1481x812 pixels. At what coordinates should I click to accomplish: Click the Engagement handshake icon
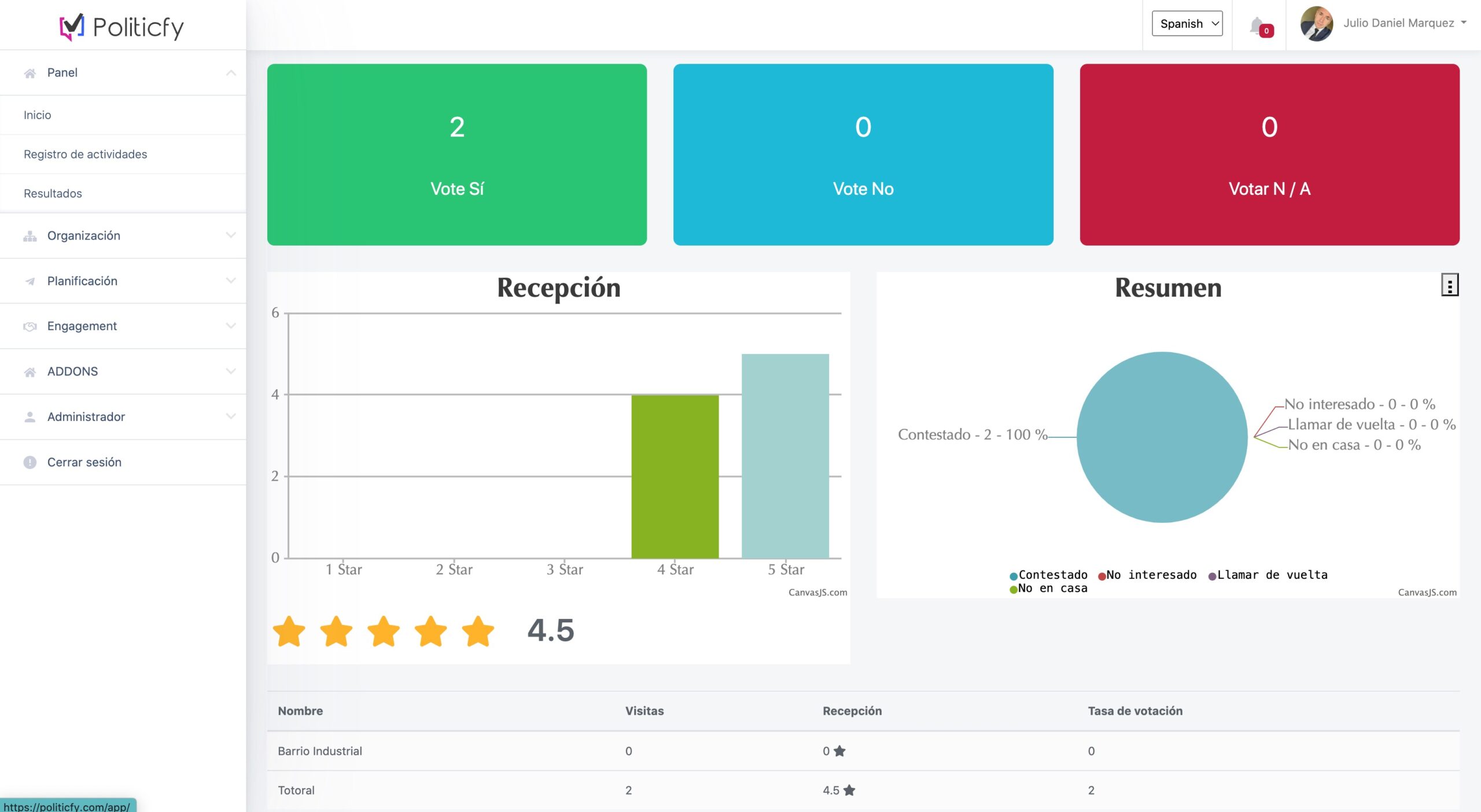pos(30,327)
